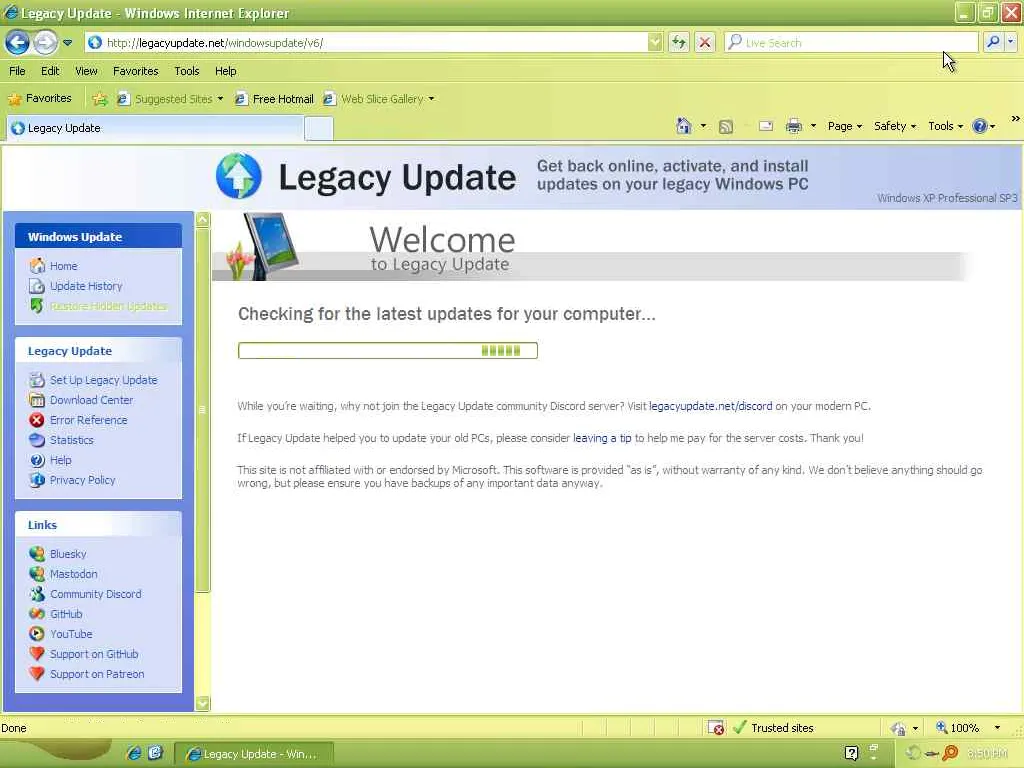Open the Mastodon link
1024x768 pixels.
pos(74,574)
